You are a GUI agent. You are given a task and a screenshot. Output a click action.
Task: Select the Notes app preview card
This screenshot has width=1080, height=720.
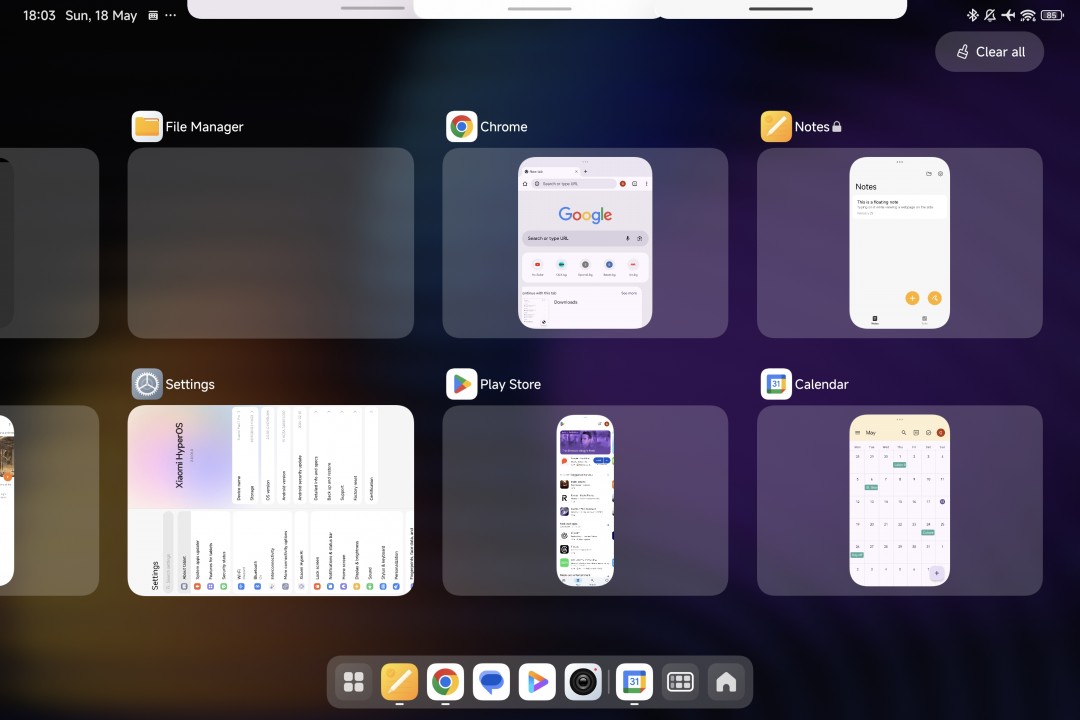tap(899, 243)
